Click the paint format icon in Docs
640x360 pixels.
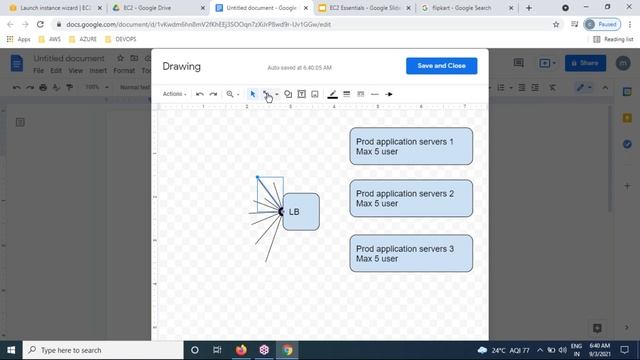69,87
